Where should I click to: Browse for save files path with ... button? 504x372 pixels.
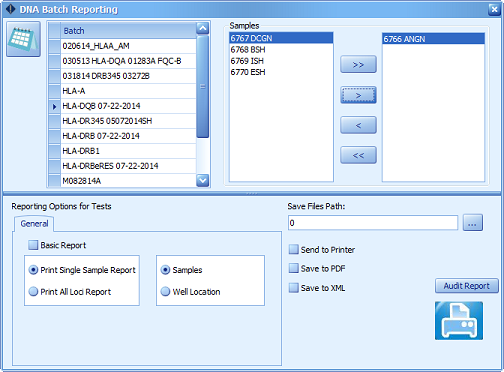pos(473,223)
